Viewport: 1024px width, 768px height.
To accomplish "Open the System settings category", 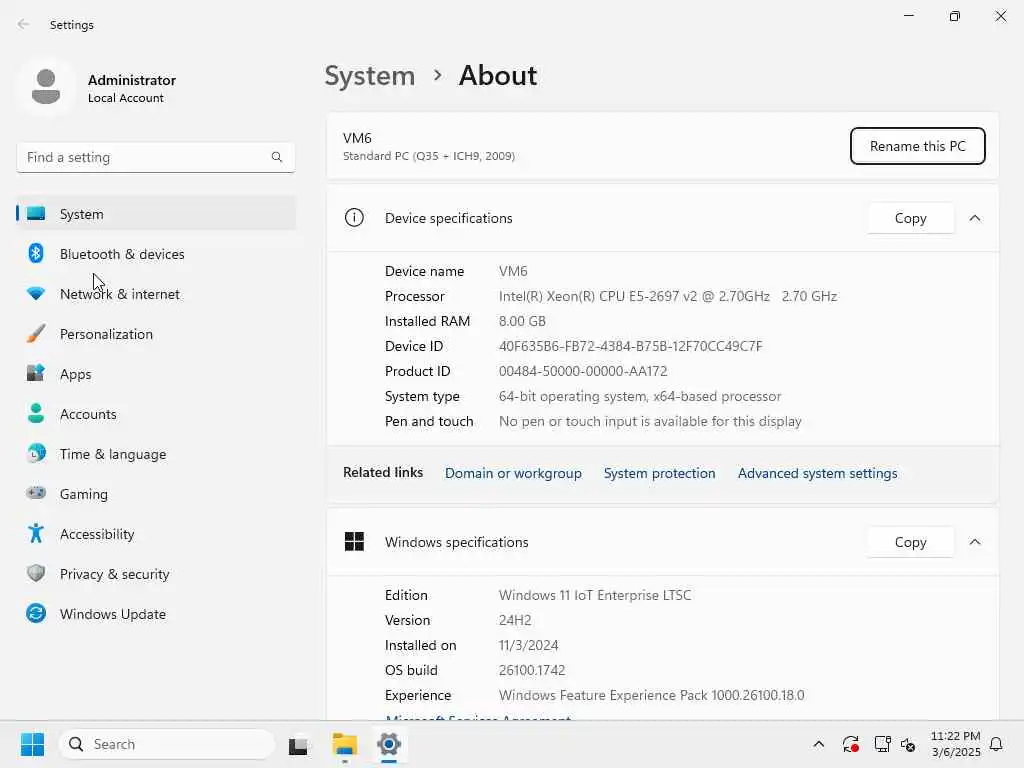I will pos(156,214).
